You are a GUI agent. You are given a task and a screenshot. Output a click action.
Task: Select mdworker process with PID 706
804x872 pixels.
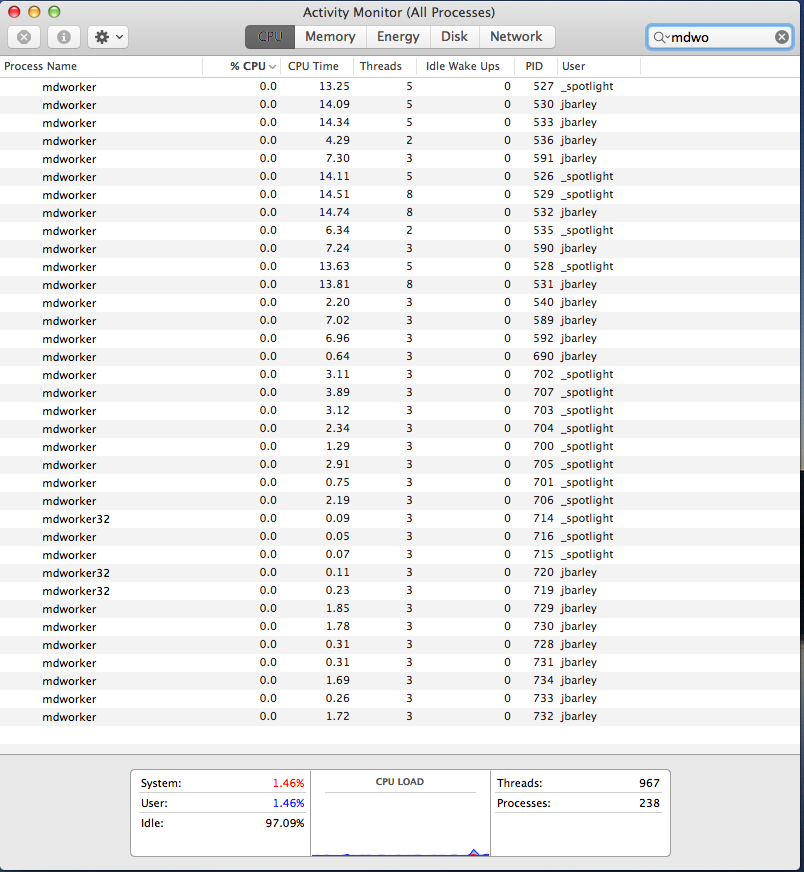[x=400, y=500]
